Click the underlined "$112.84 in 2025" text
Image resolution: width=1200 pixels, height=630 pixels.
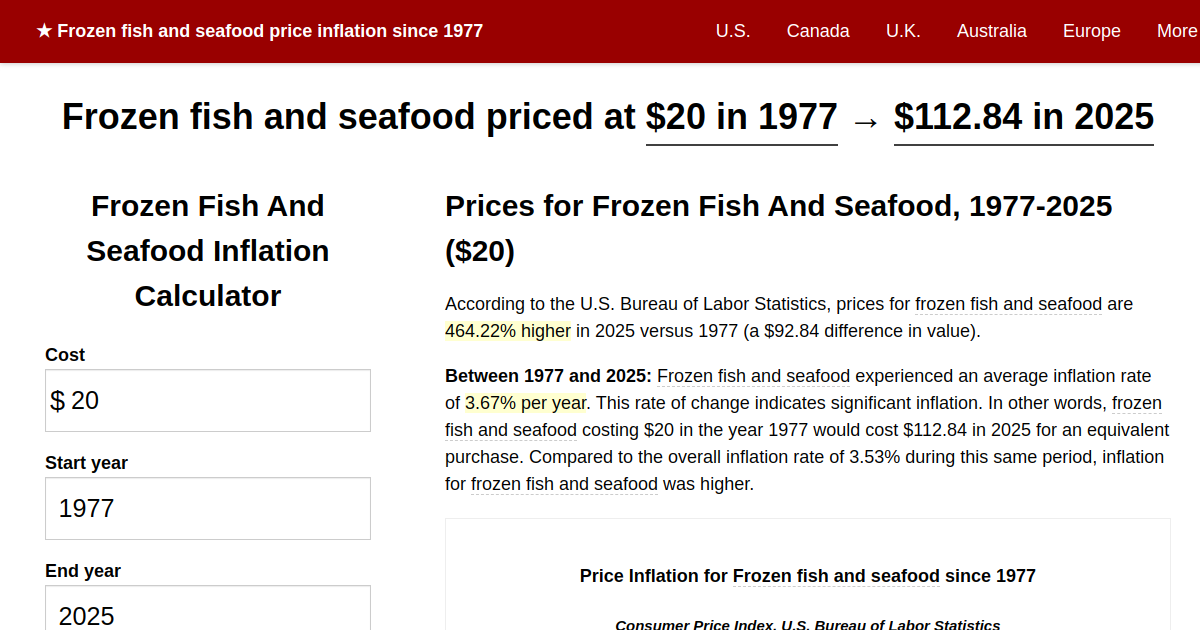coord(1023,117)
